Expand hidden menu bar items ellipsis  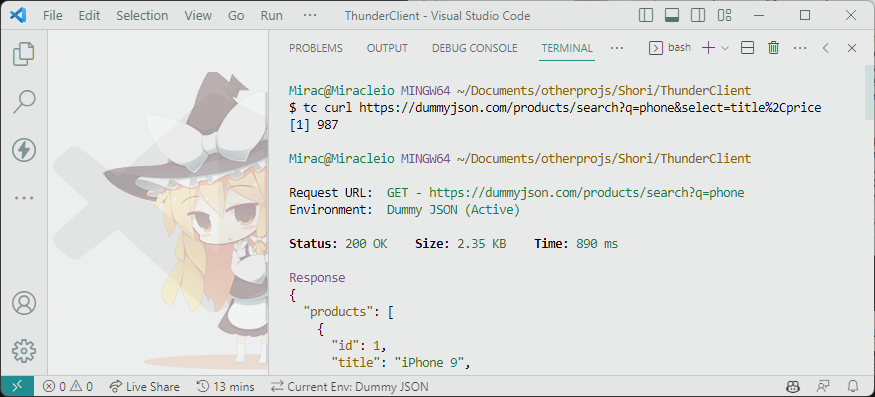pyautogui.click(x=310, y=15)
